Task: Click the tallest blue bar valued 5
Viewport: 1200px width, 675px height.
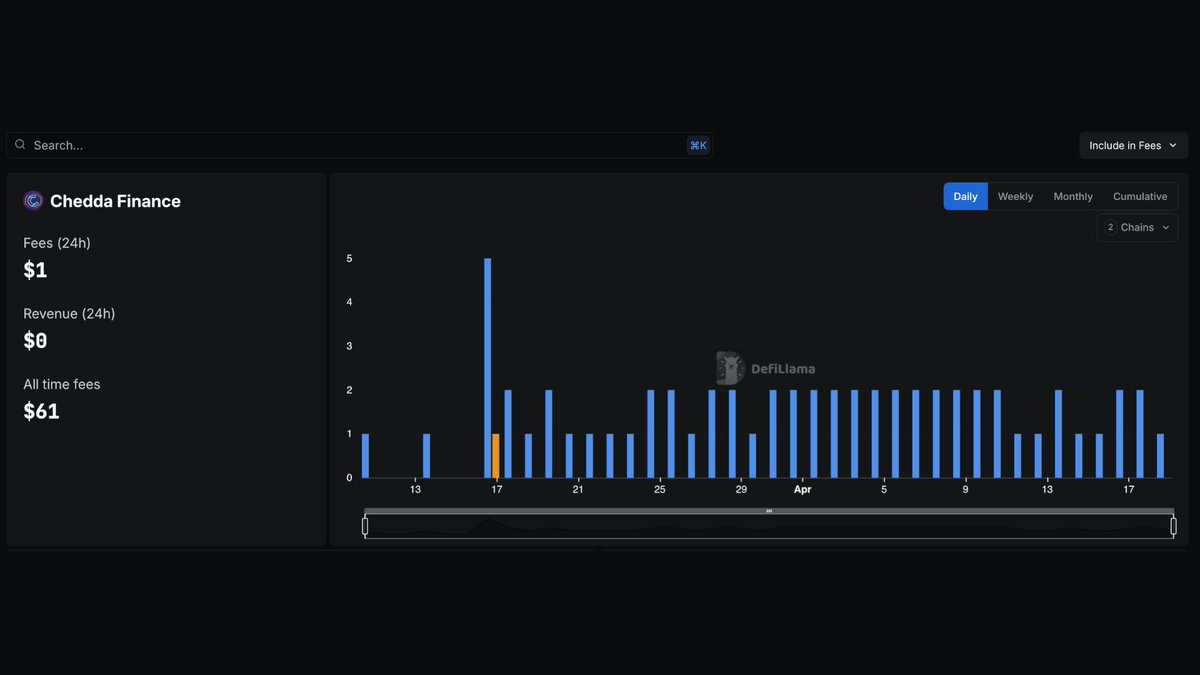Action: (x=487, y=368)
